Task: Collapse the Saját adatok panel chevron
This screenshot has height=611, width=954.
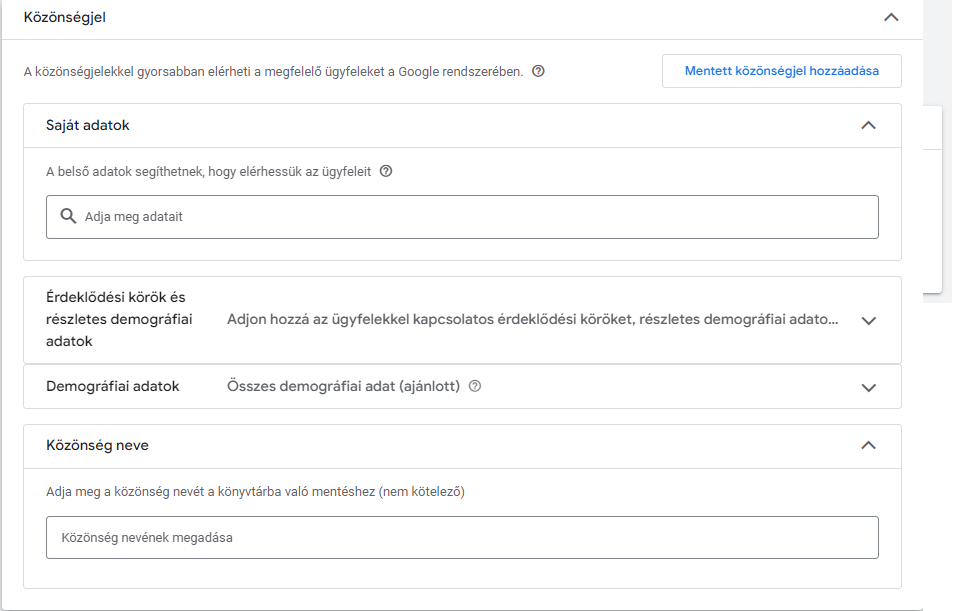Action: pos(868,126)
